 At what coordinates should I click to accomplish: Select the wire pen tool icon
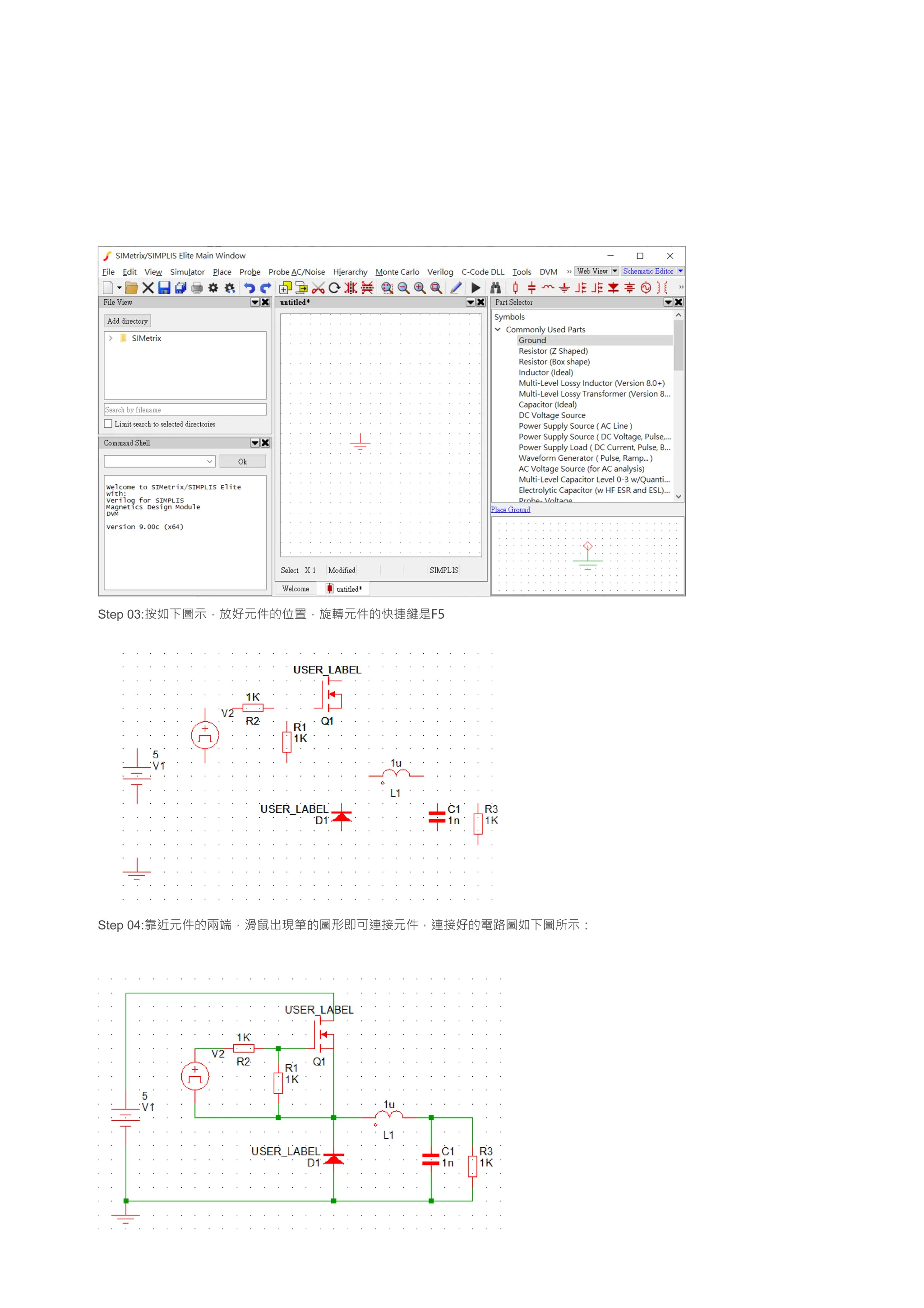456,288
